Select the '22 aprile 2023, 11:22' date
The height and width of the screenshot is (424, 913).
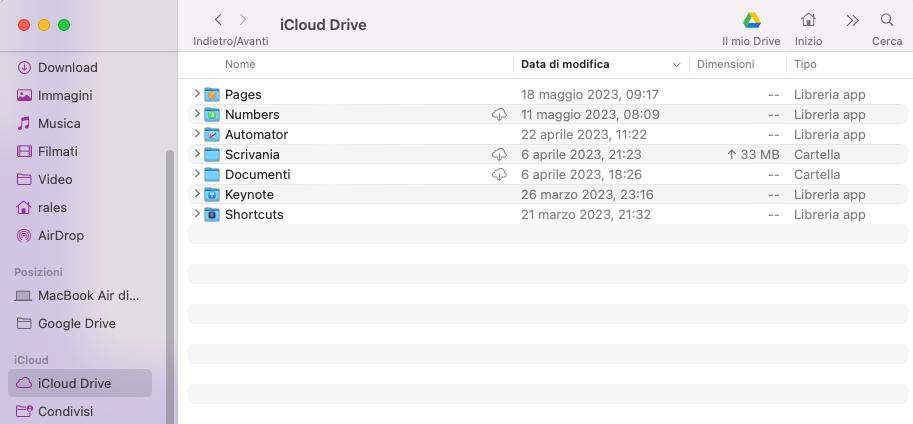(x=584, y=135)
